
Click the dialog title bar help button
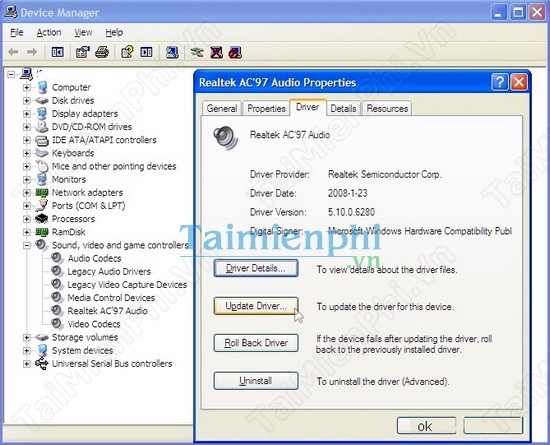(499, 82)
